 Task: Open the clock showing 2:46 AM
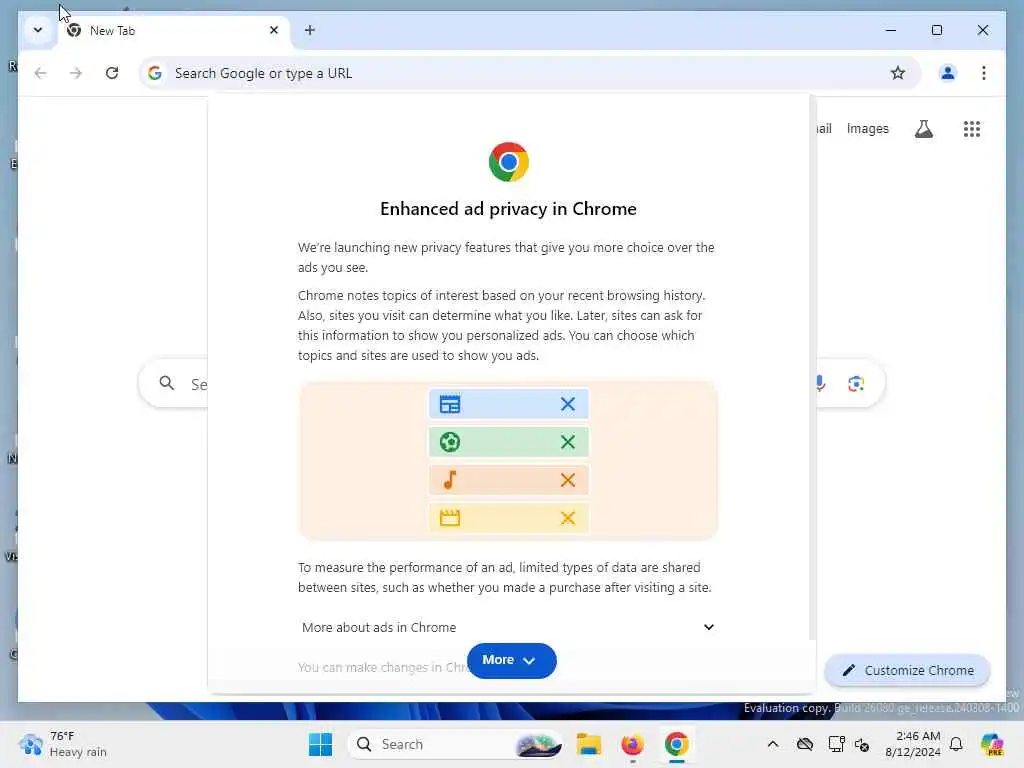click(912, 744)
